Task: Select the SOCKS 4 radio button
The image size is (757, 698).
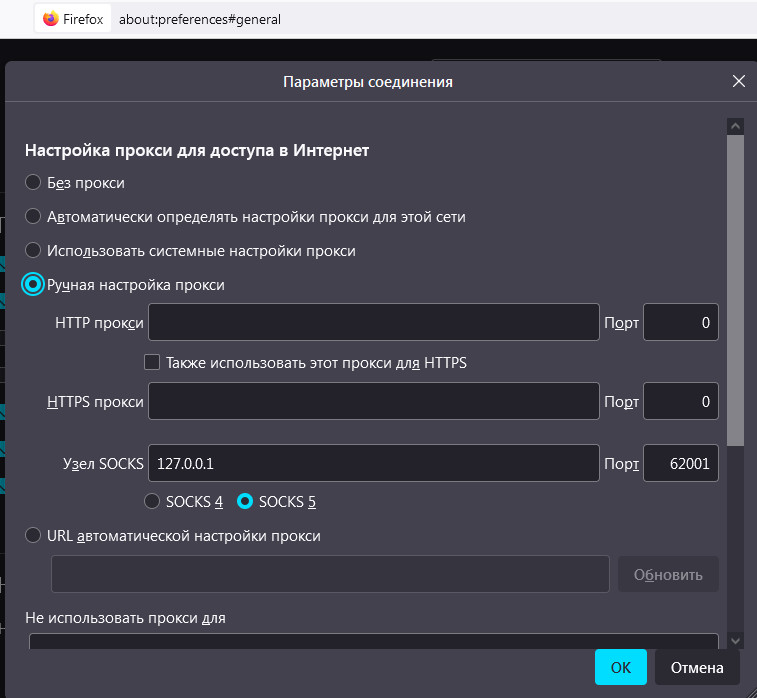Action: coord(153,501)
